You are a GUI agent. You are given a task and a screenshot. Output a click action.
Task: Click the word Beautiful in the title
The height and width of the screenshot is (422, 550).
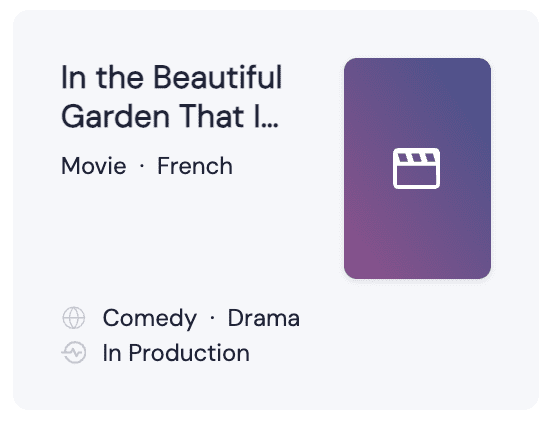coord(218,77)
